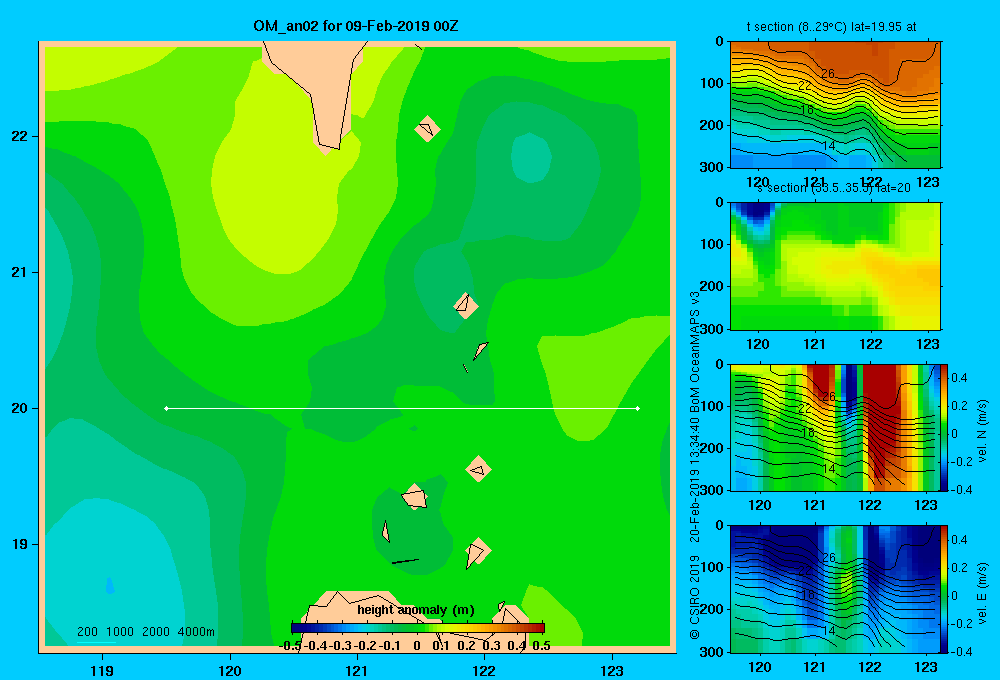
Task: Open the northward velocity section panel
Action: click(x=835, y=427)
